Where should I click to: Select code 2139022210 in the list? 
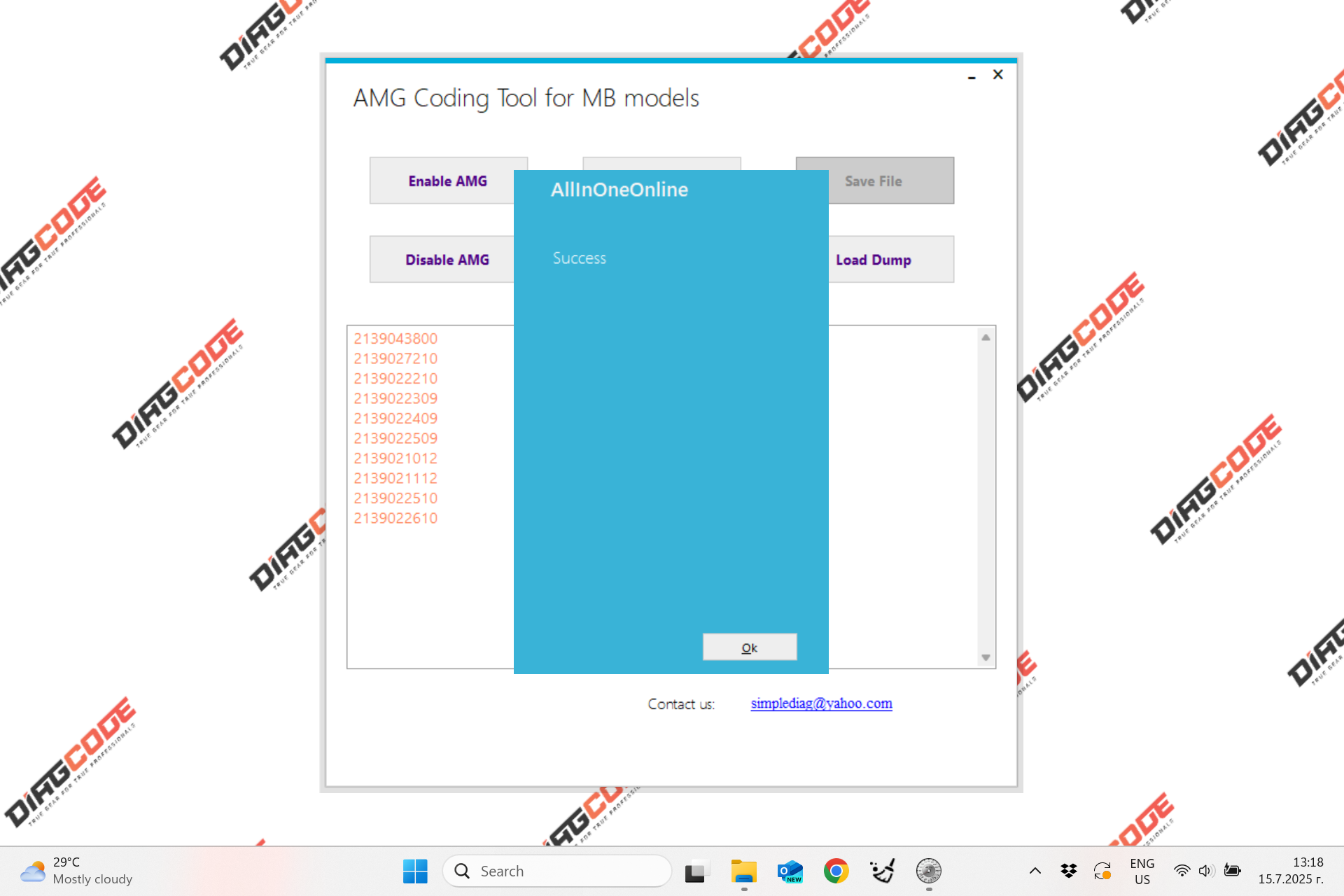point(395,379)
